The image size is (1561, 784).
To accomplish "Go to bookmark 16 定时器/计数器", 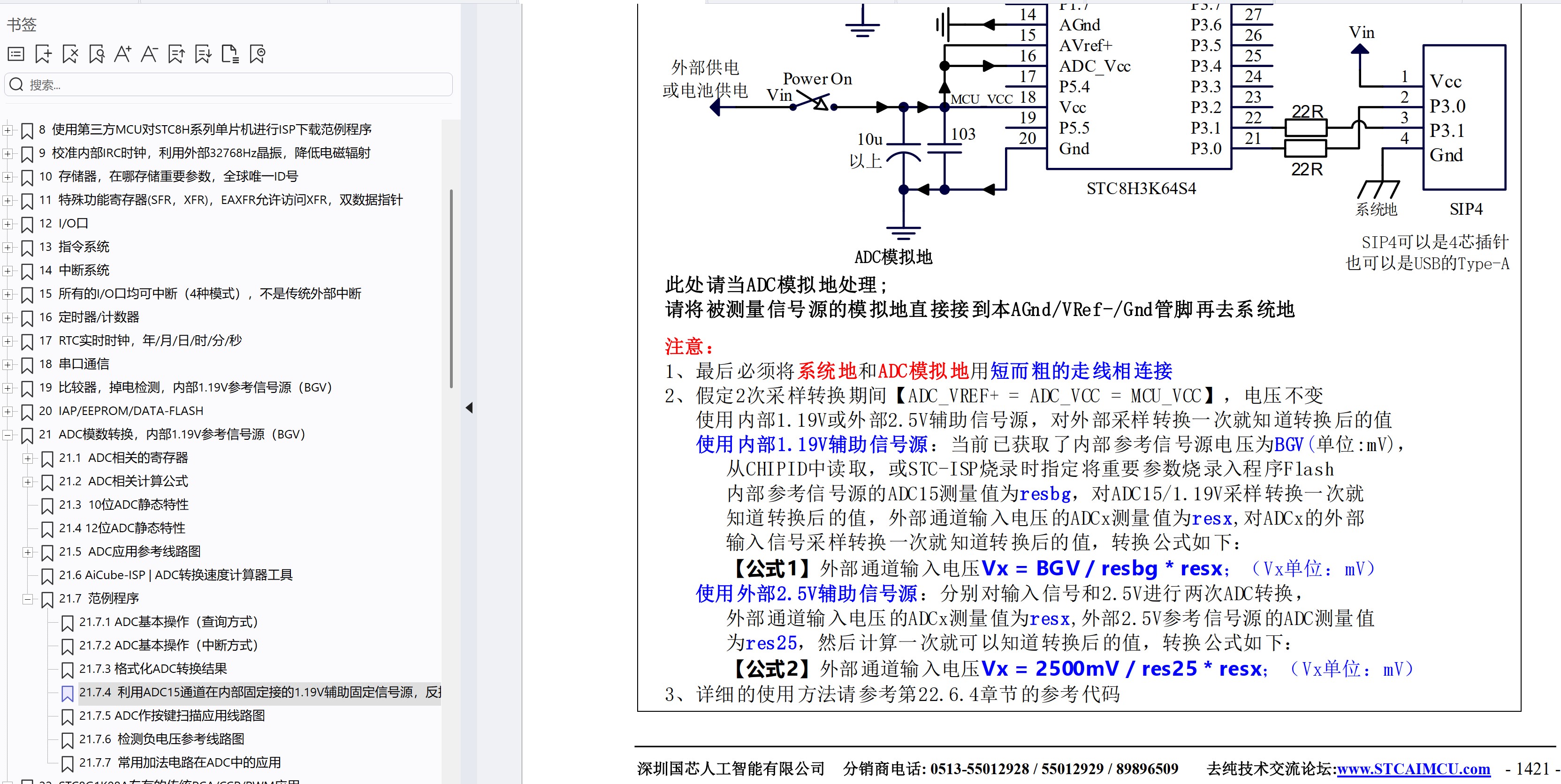I will [89, 317].
